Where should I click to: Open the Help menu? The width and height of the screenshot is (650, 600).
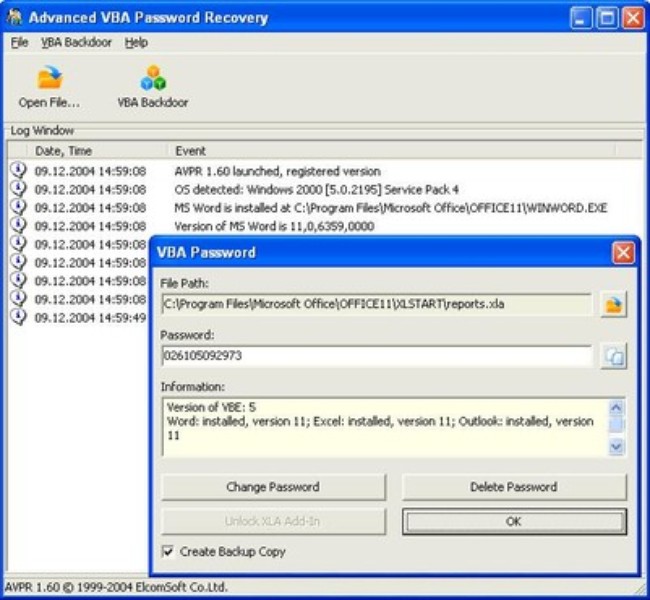136,42
